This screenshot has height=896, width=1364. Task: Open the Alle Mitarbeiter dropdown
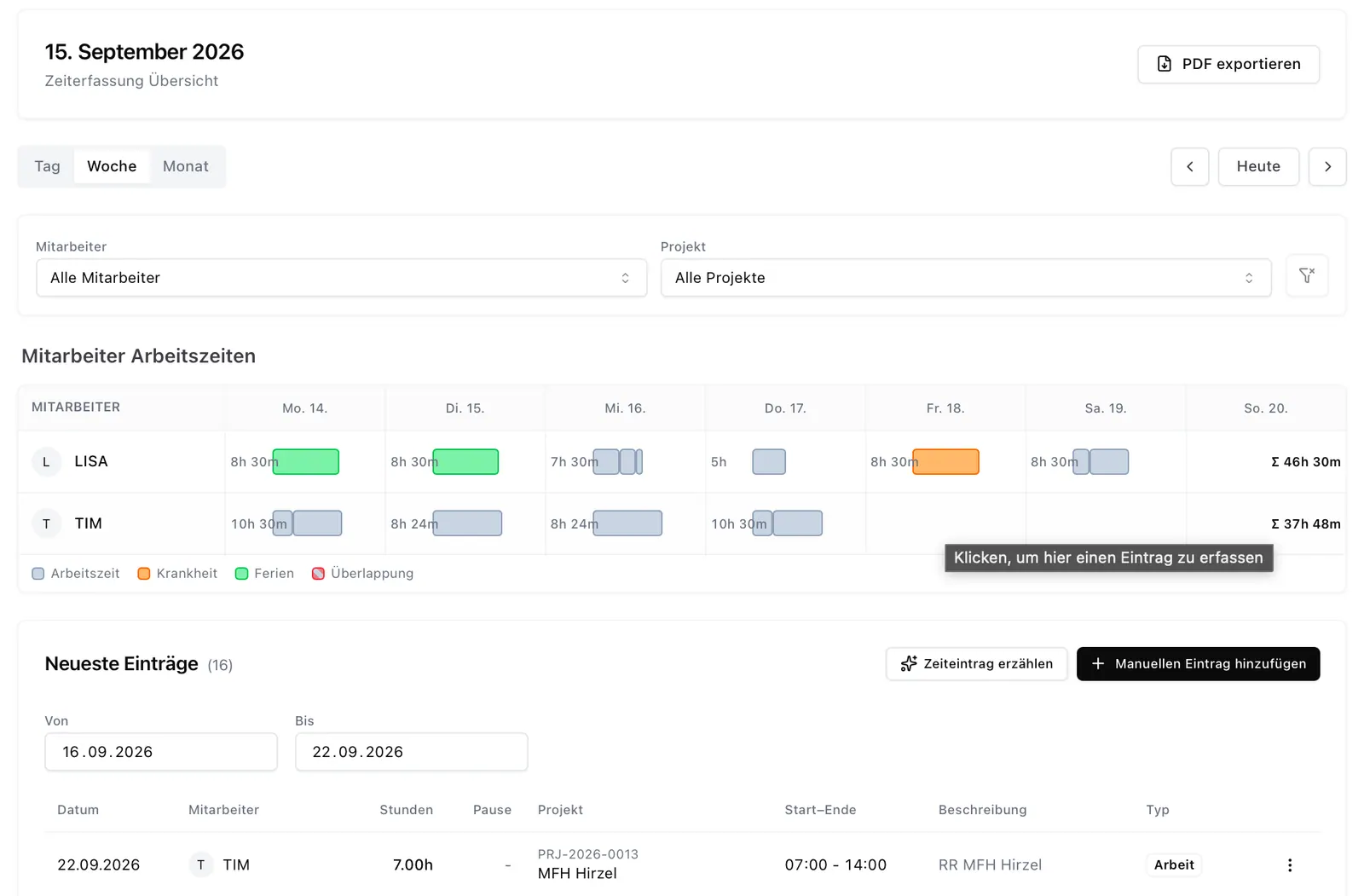coord(341,278)
